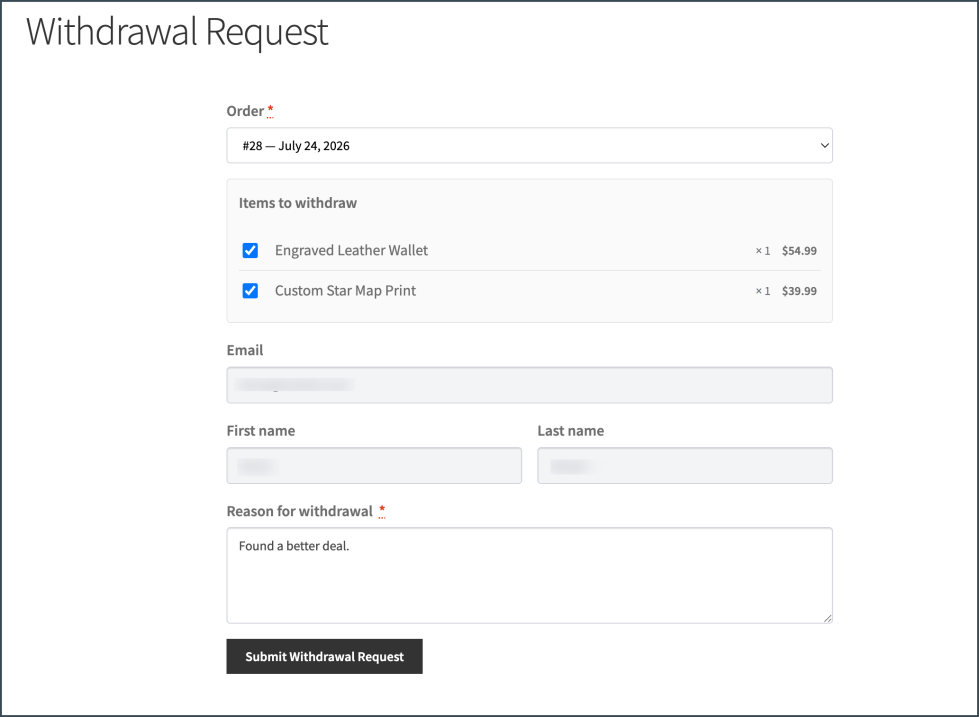Viewport: 979px width, 717px height.
Task: Click the Email field label
Action: pyautogui.click(x=245, y=350)
